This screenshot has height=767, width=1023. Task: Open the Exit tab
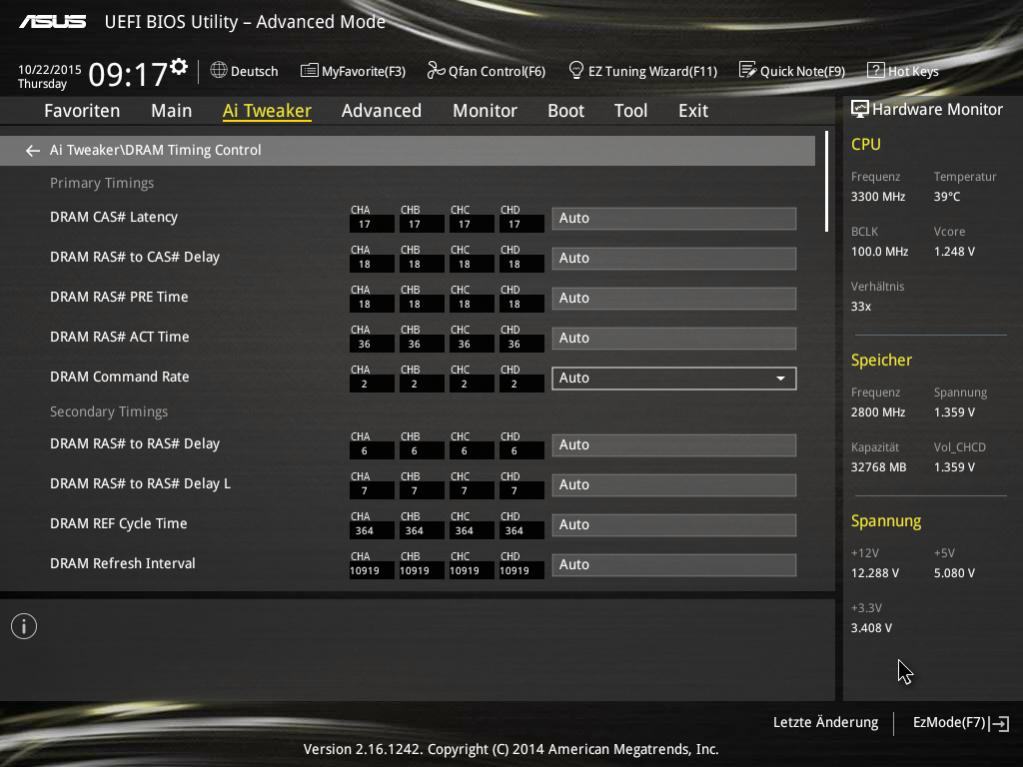[693, 110]
